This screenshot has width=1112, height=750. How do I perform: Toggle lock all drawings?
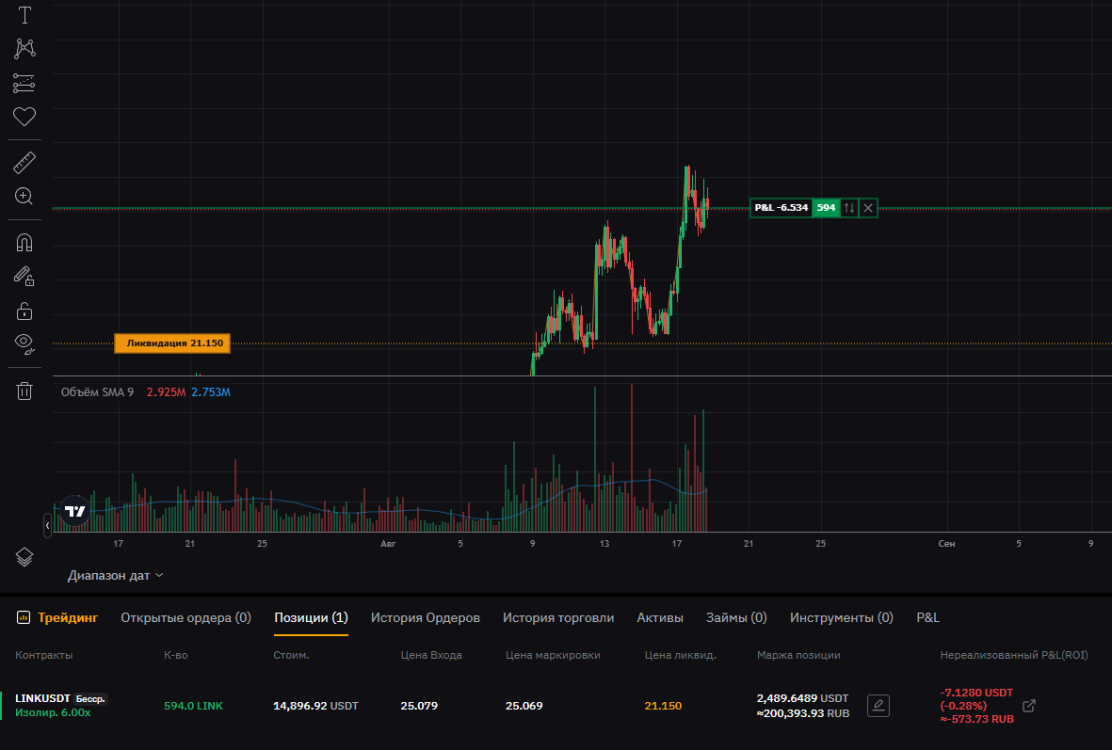[x=24, y=310]
